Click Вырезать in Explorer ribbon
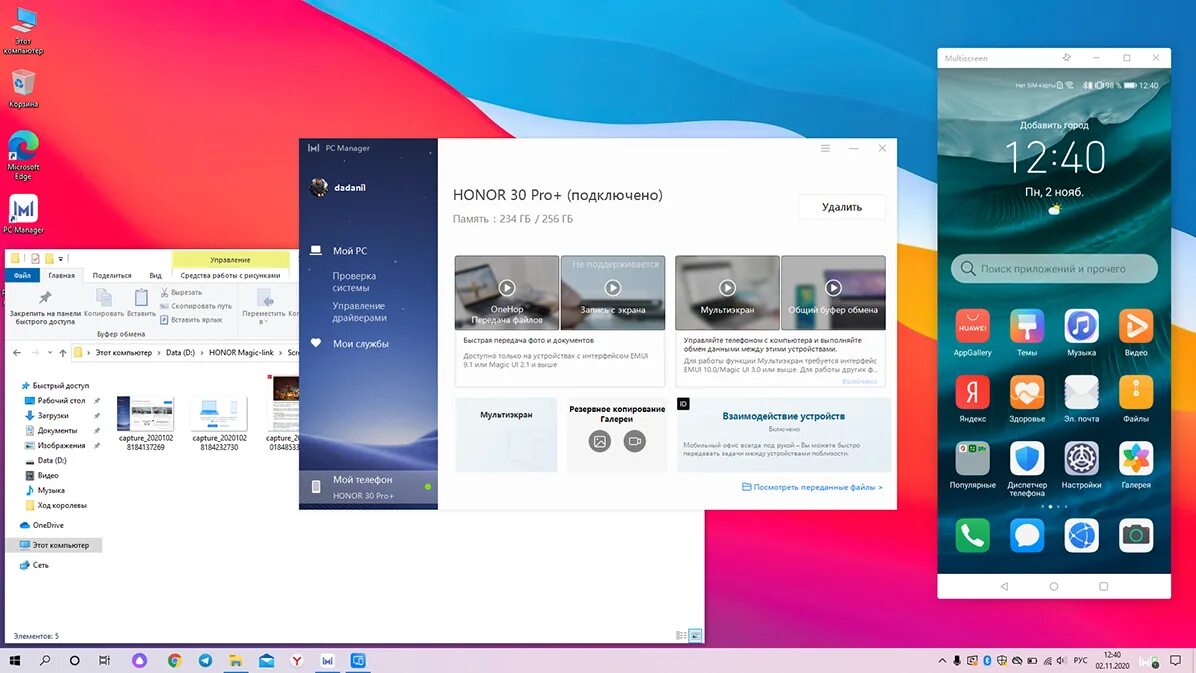This screenshot has height=673, width=1196. (x=182, y=292)
